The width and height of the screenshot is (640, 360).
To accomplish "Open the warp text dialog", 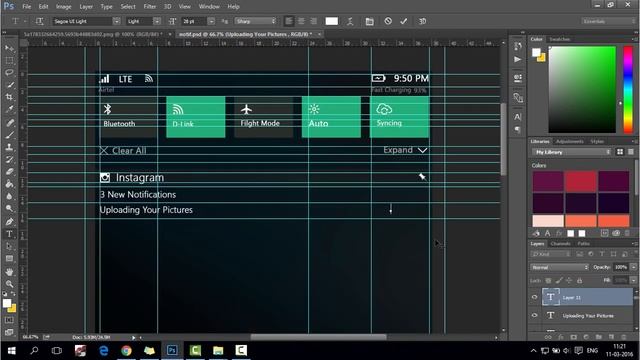I will (x=350, y=21).
